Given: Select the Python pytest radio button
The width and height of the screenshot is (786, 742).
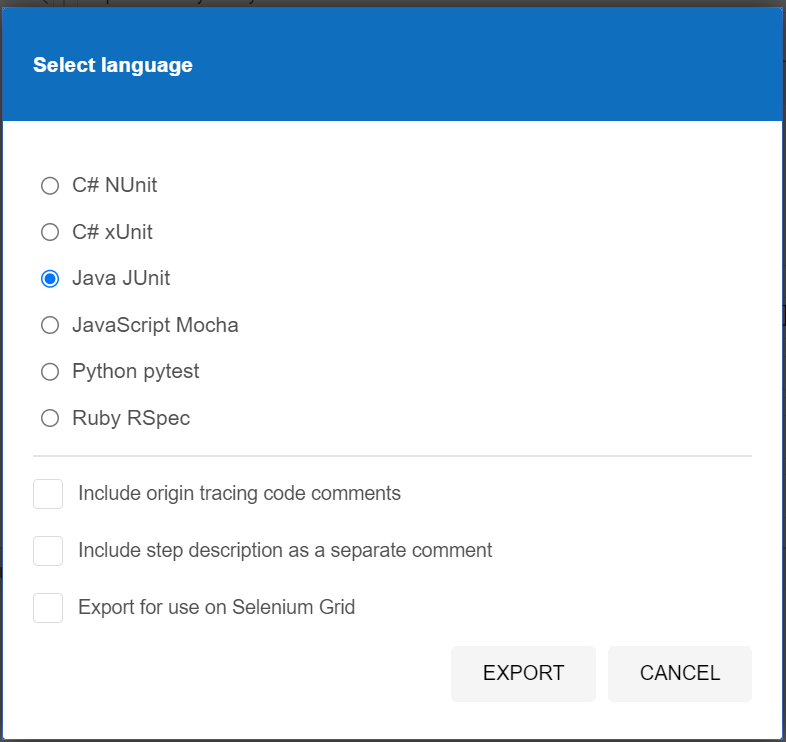Looking at the screenshot, I should coord(50,372).
